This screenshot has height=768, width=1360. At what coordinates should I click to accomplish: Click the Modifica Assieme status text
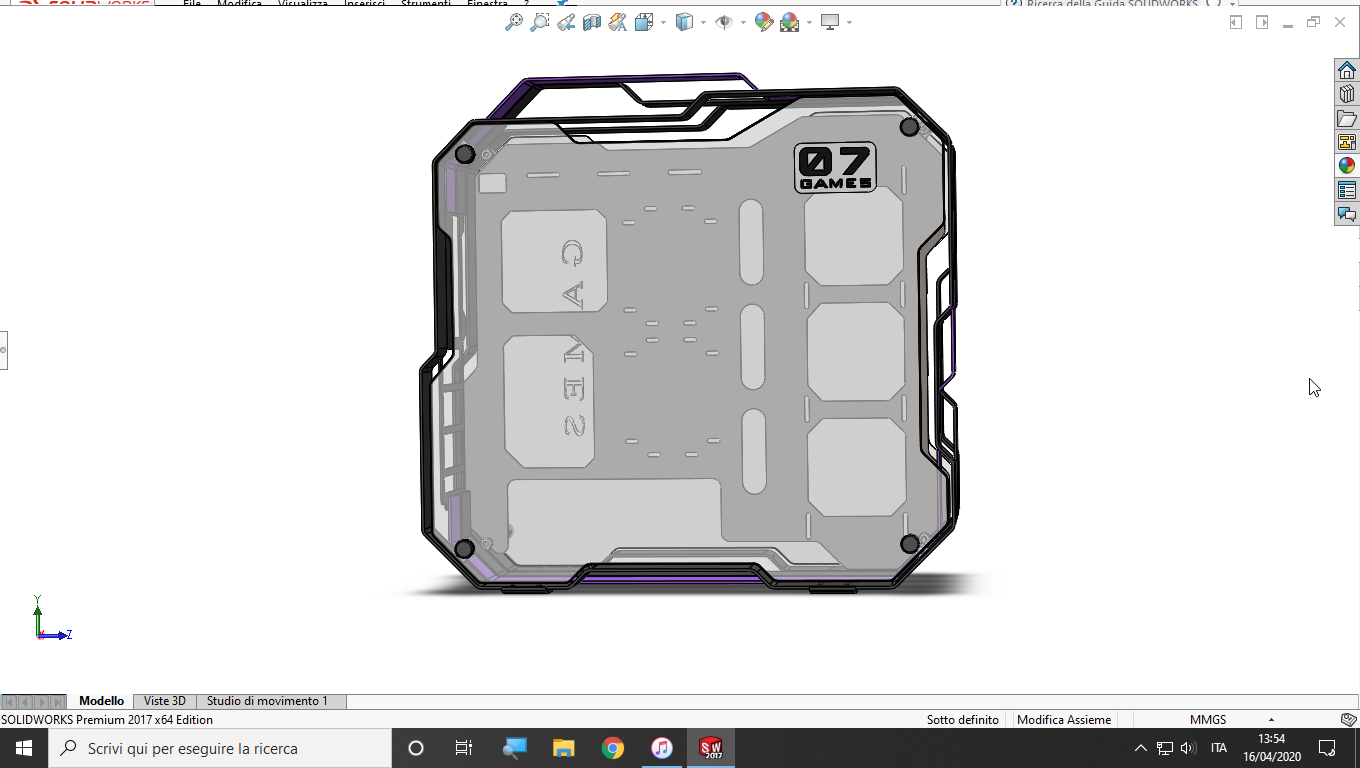pyautogui.click(x=1064, y=720)
